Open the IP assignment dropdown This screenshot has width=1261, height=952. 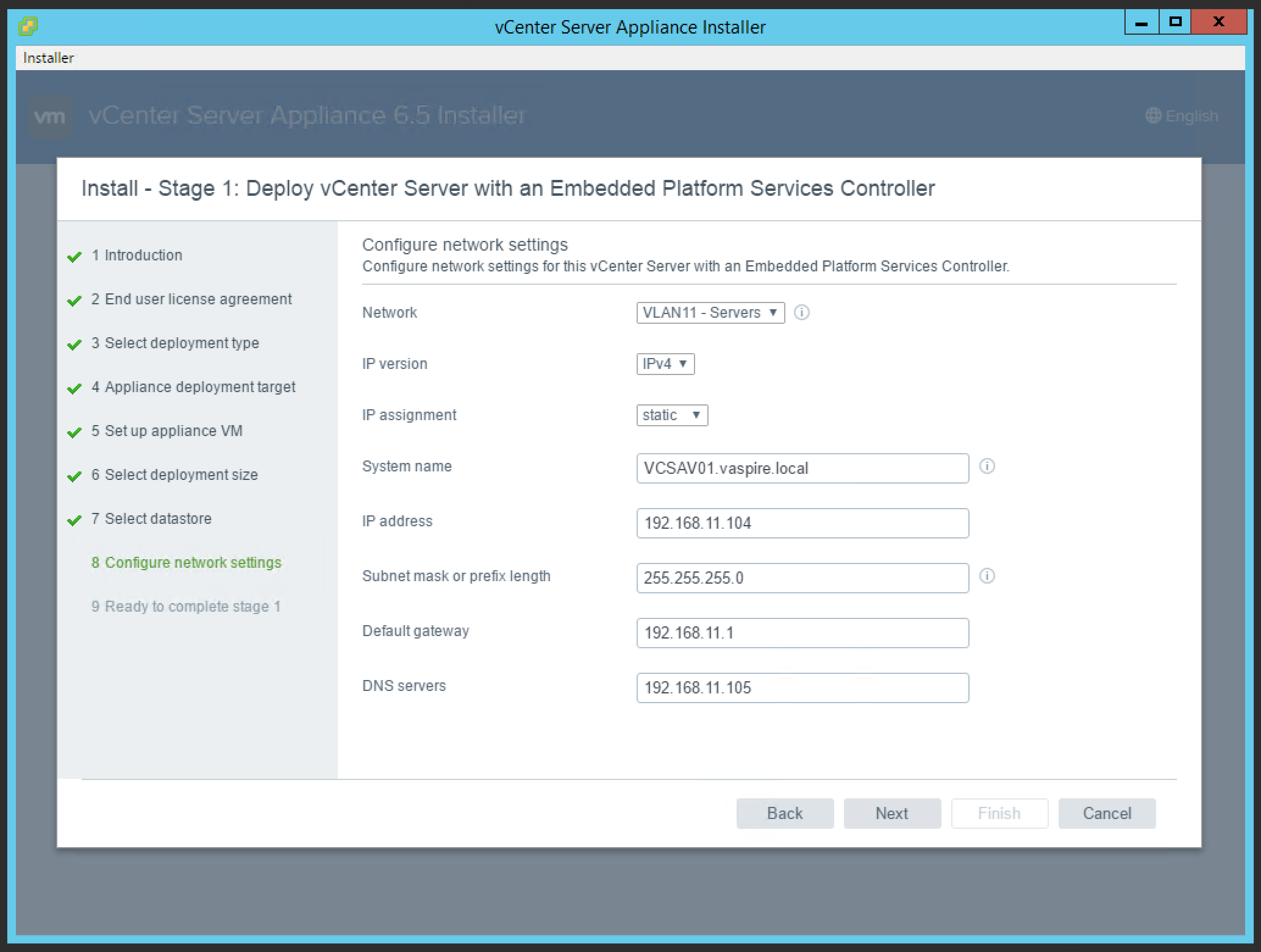tap(671, 415)
